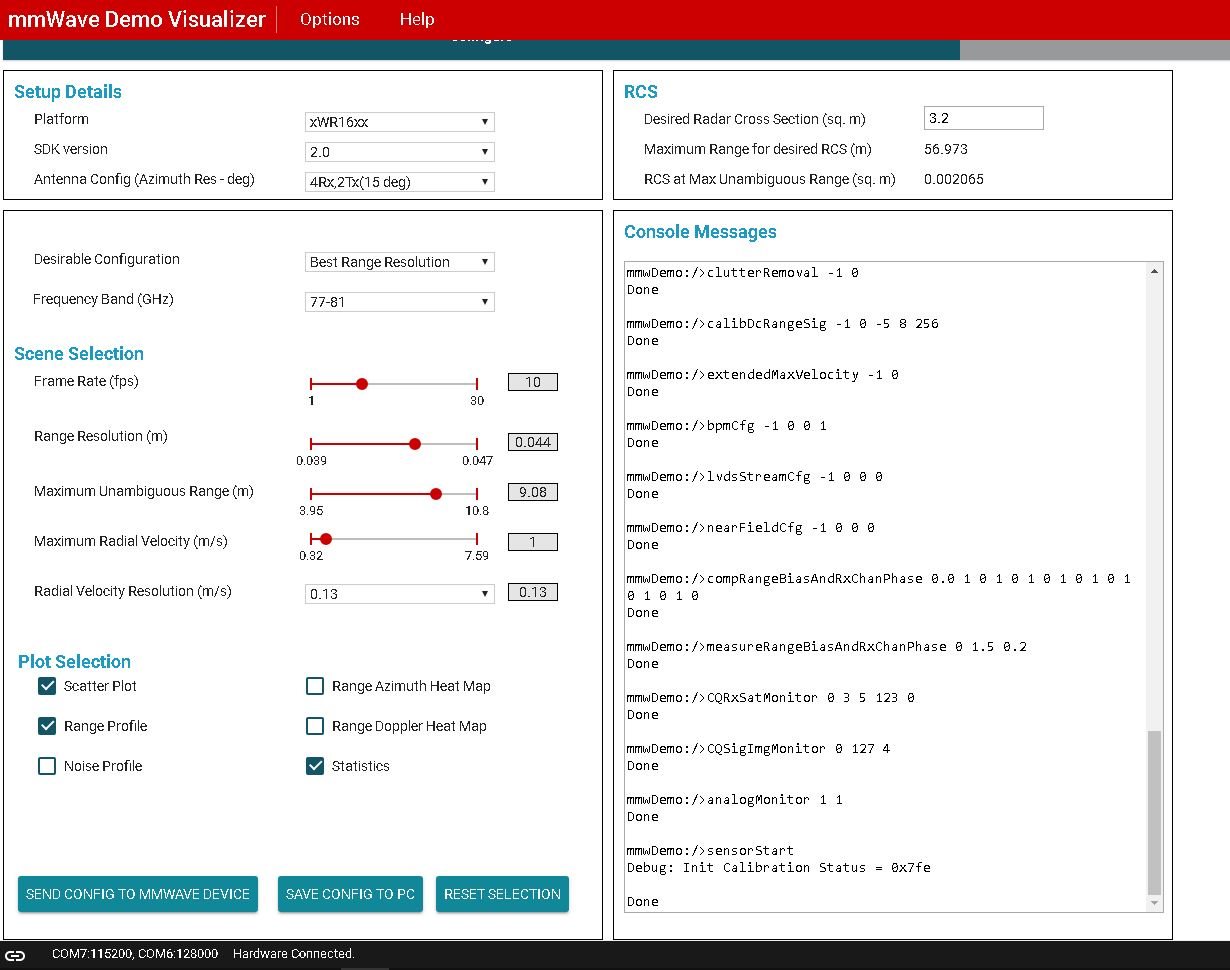
Task: Enable the Range Azimuth Heat Map checkbox
Action: [x=315, y=686]
